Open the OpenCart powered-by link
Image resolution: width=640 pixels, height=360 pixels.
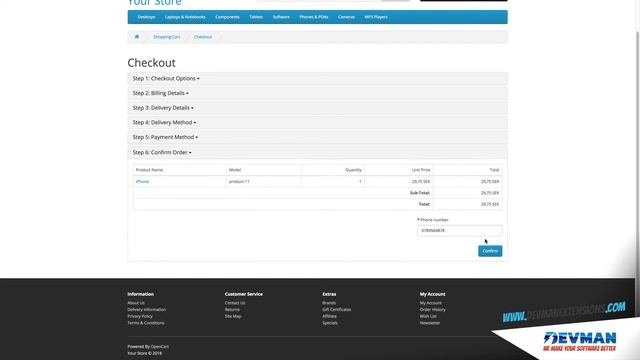click(x=160, y=347)
